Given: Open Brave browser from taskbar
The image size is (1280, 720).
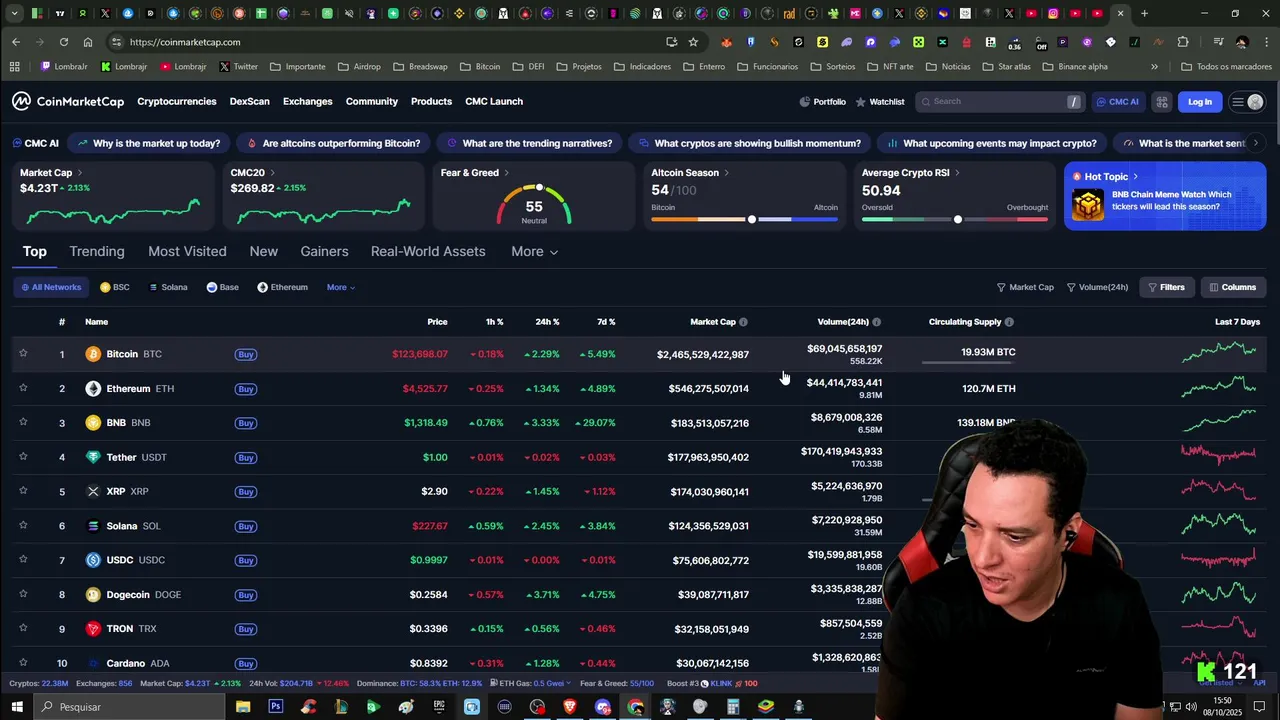Looking at the screenshot, I should (x=570, y=707).
